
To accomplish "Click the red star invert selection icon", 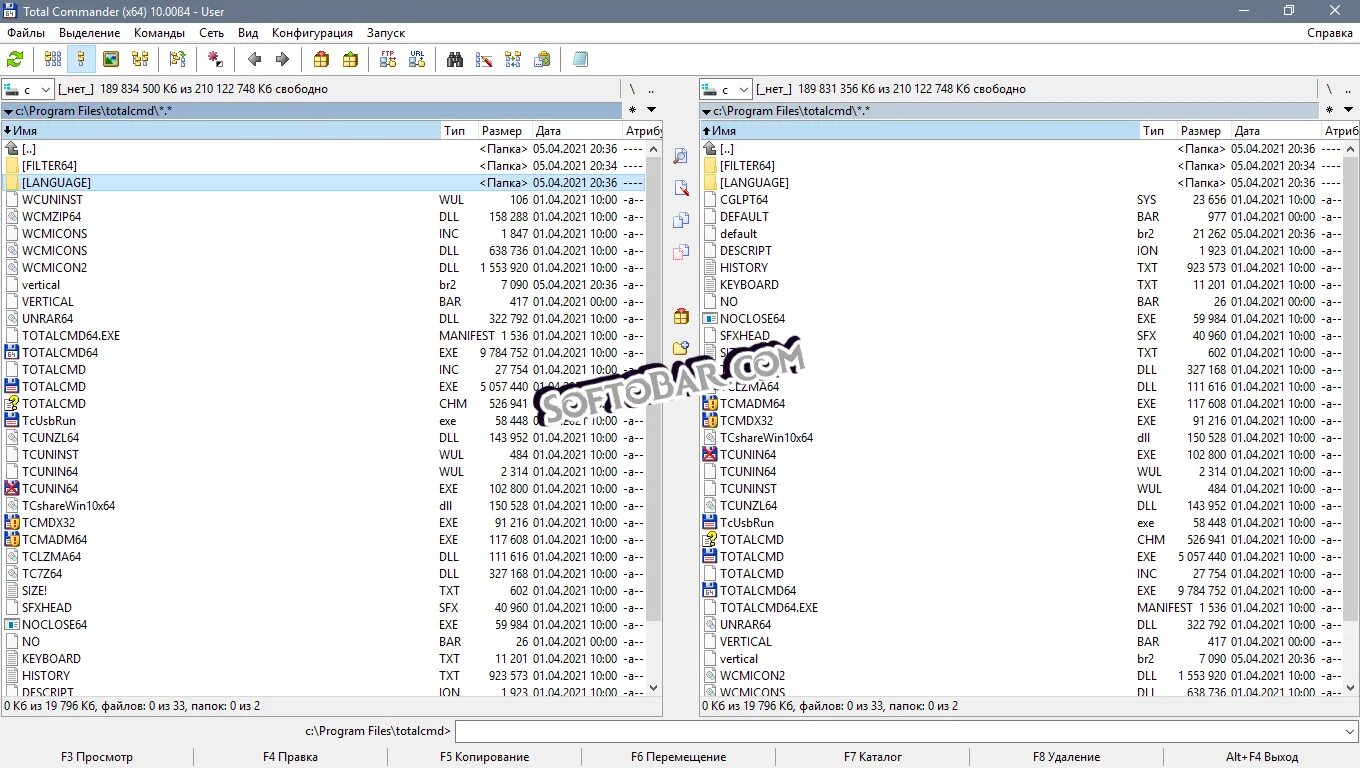I will pyautogui.click(x=215, y=59).
